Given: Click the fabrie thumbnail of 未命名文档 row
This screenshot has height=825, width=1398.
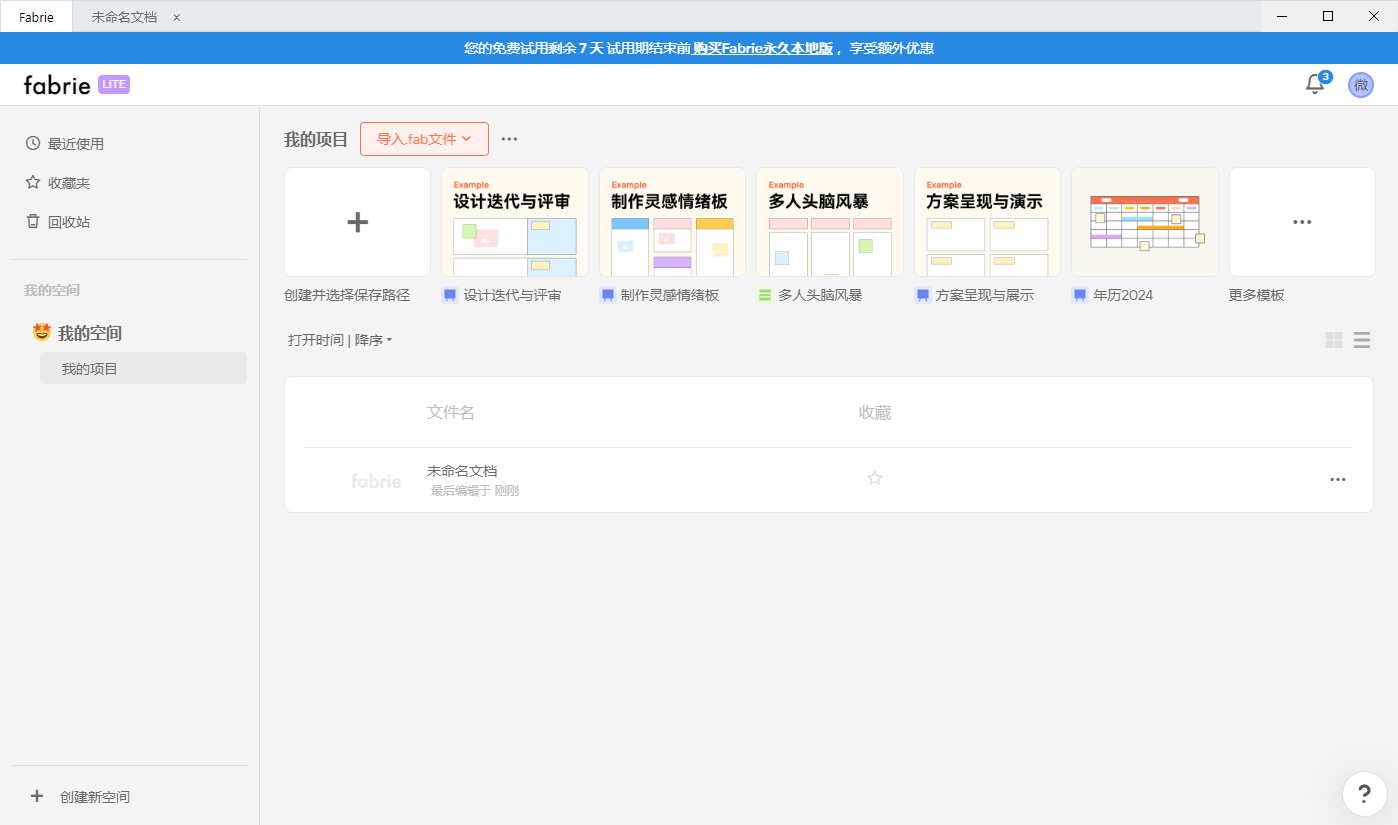Looking at the screenshot, I should 376,481.
